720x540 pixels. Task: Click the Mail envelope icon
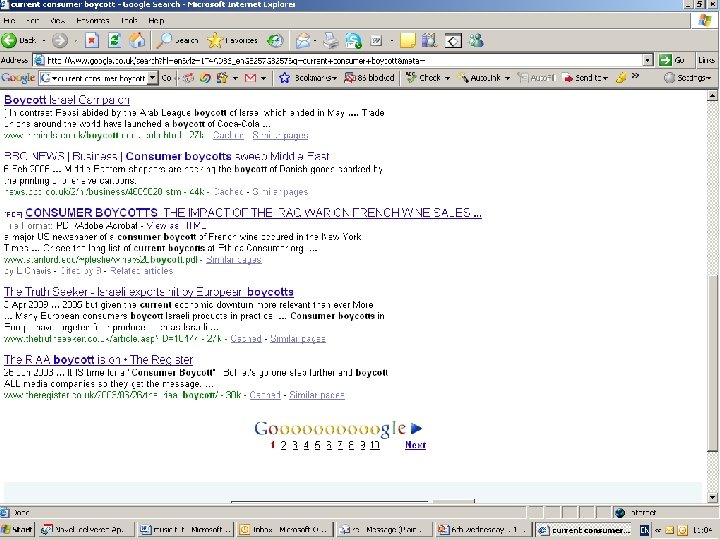click(x=303, y=40)
